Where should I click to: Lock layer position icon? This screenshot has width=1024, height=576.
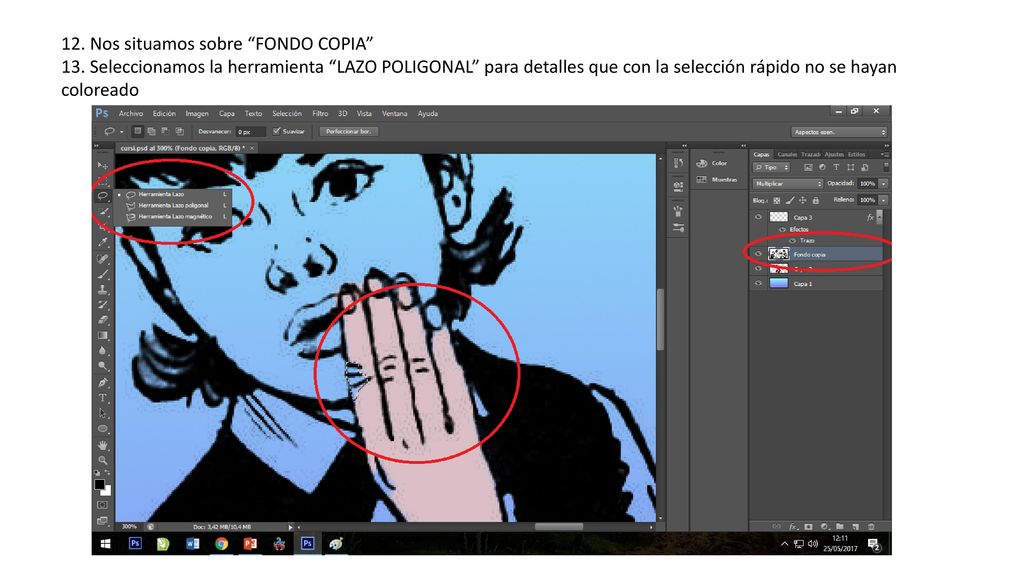(803, 200)
